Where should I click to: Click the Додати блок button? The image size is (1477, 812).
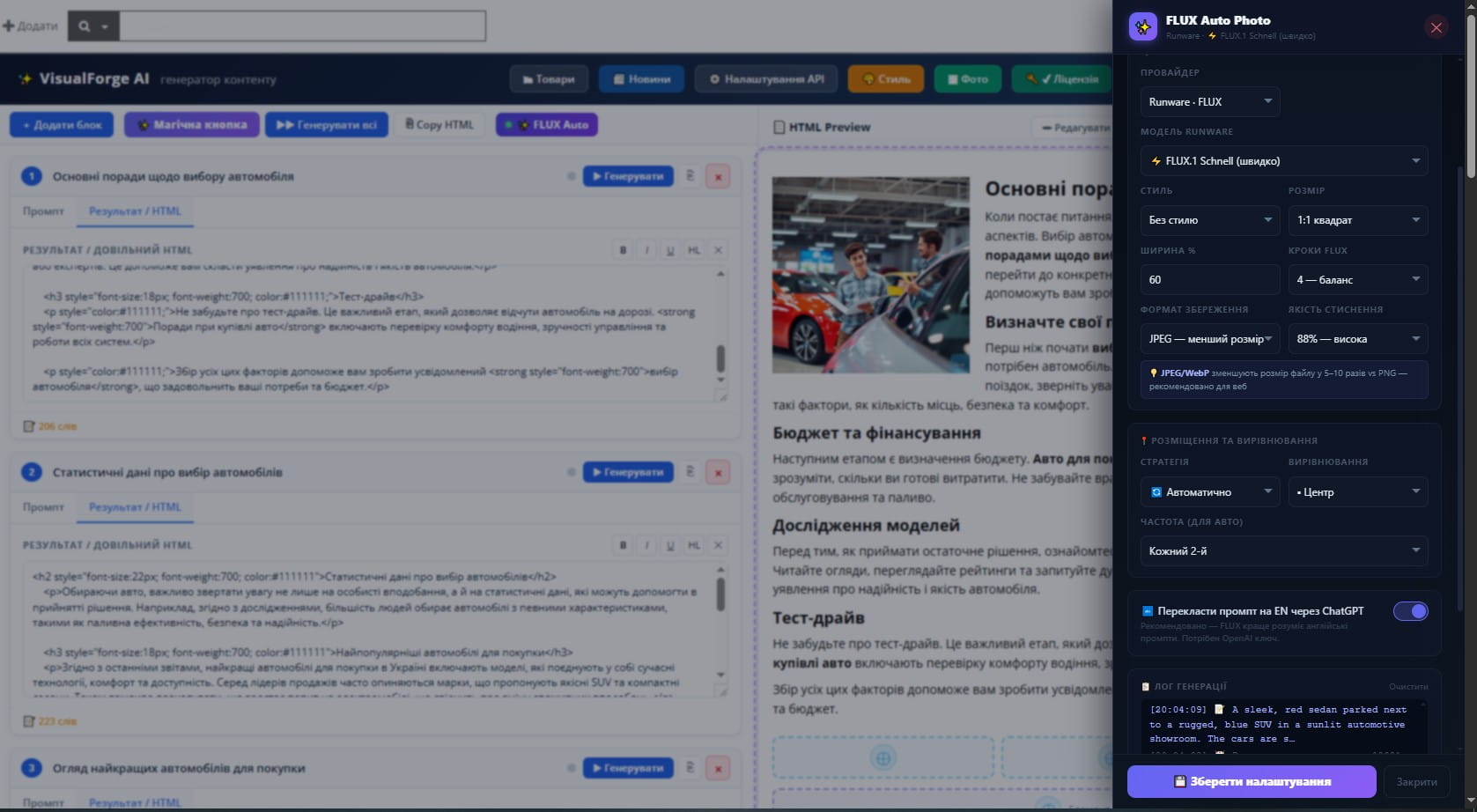pyautogui.click(x=62, y=125)
